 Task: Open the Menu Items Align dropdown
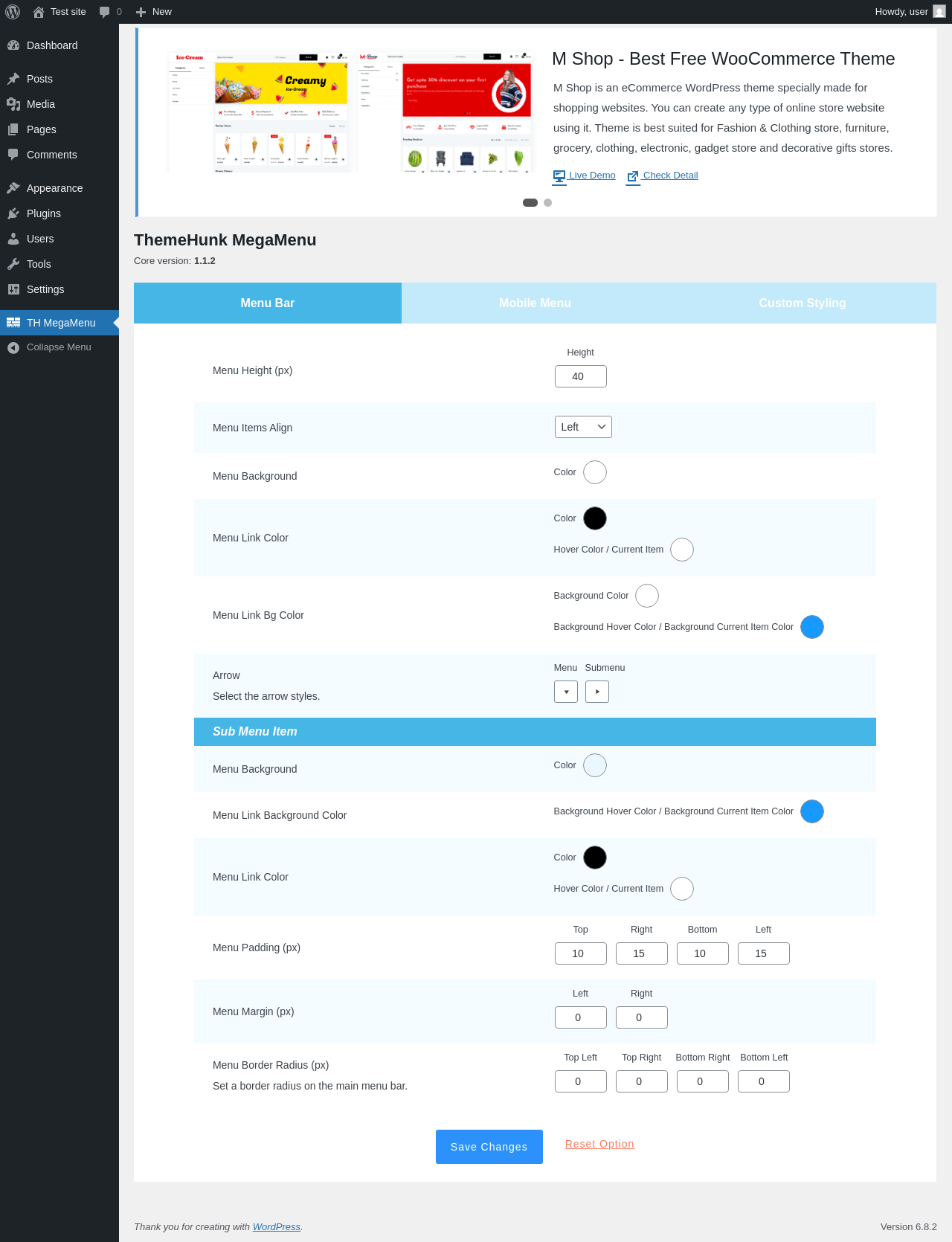tap(583, 427)
